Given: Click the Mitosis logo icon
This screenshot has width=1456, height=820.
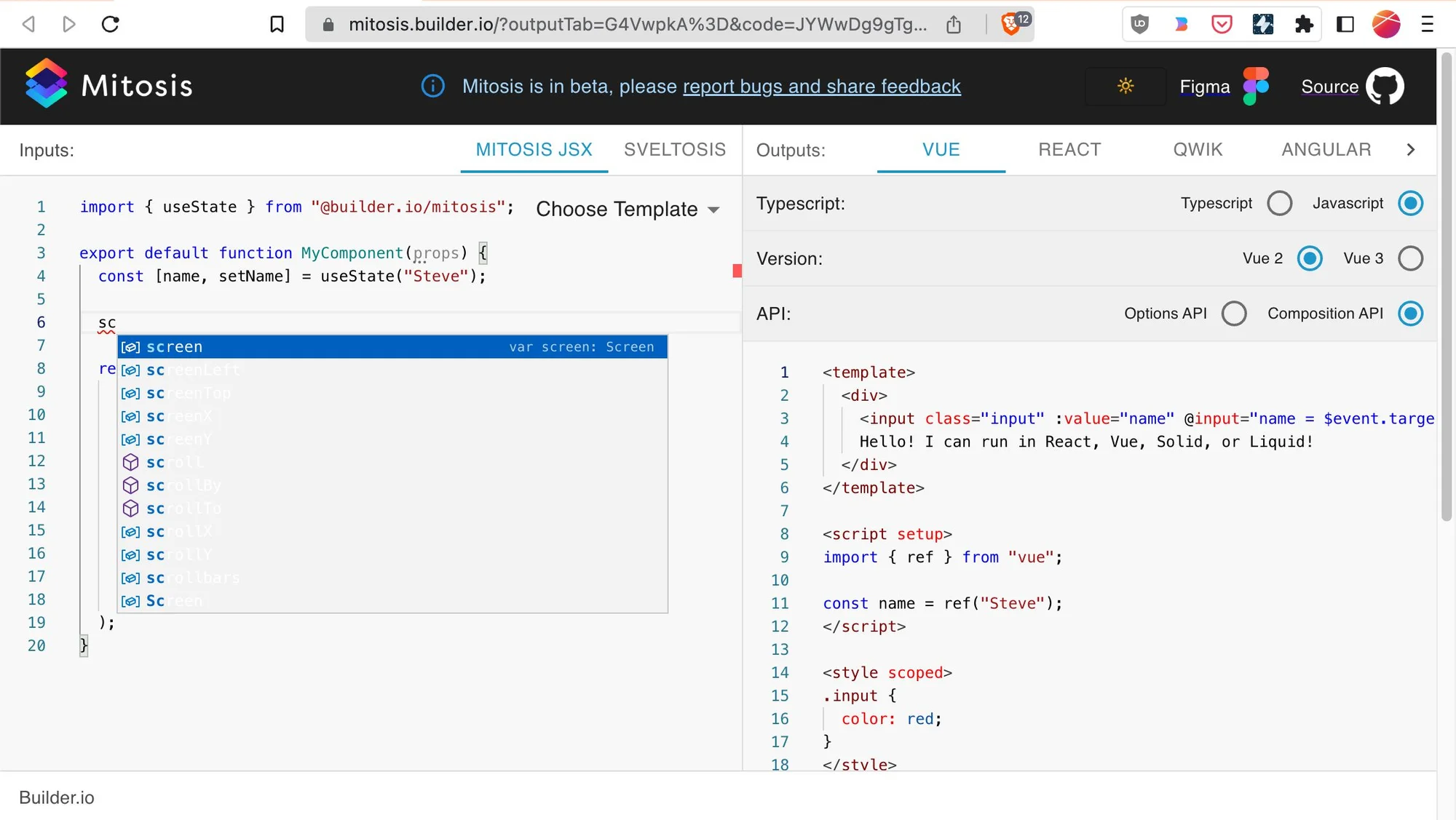Looking at the screenshot, I should coord(46,83).
